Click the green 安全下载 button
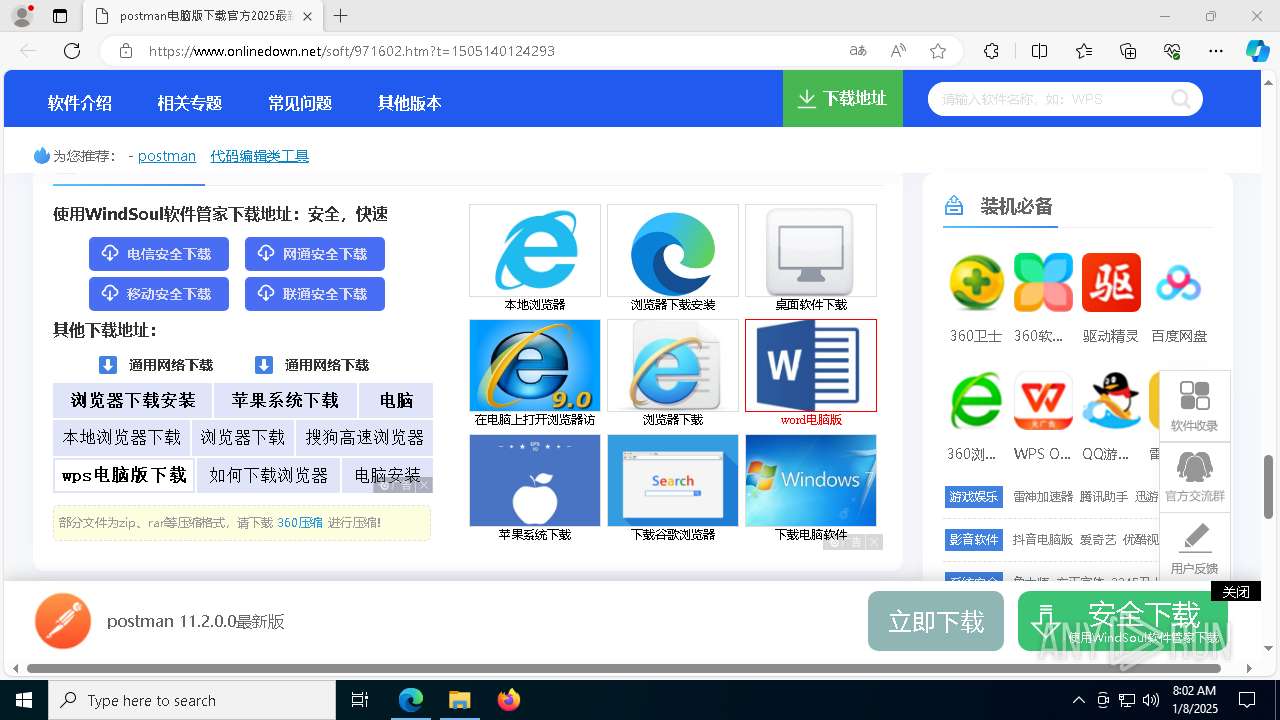The height and width of the screenshot is (720, 1280). click(1123, 621)
